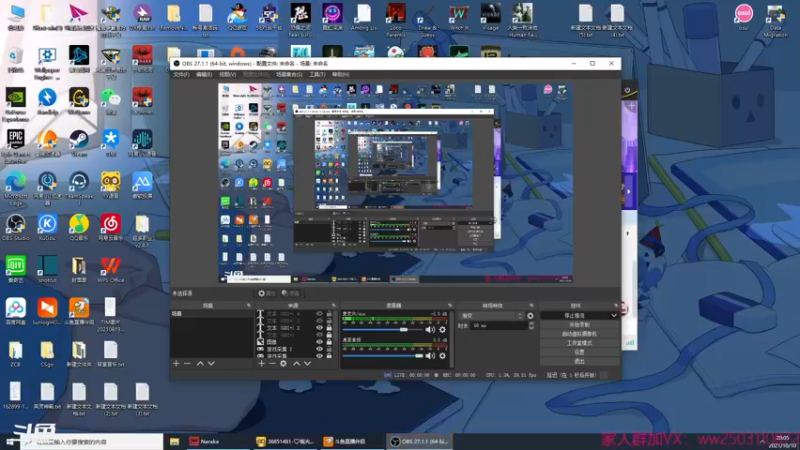The image size is (800, 450).
Task: Pop out the Sources dock panel
Action: [334, 305]
